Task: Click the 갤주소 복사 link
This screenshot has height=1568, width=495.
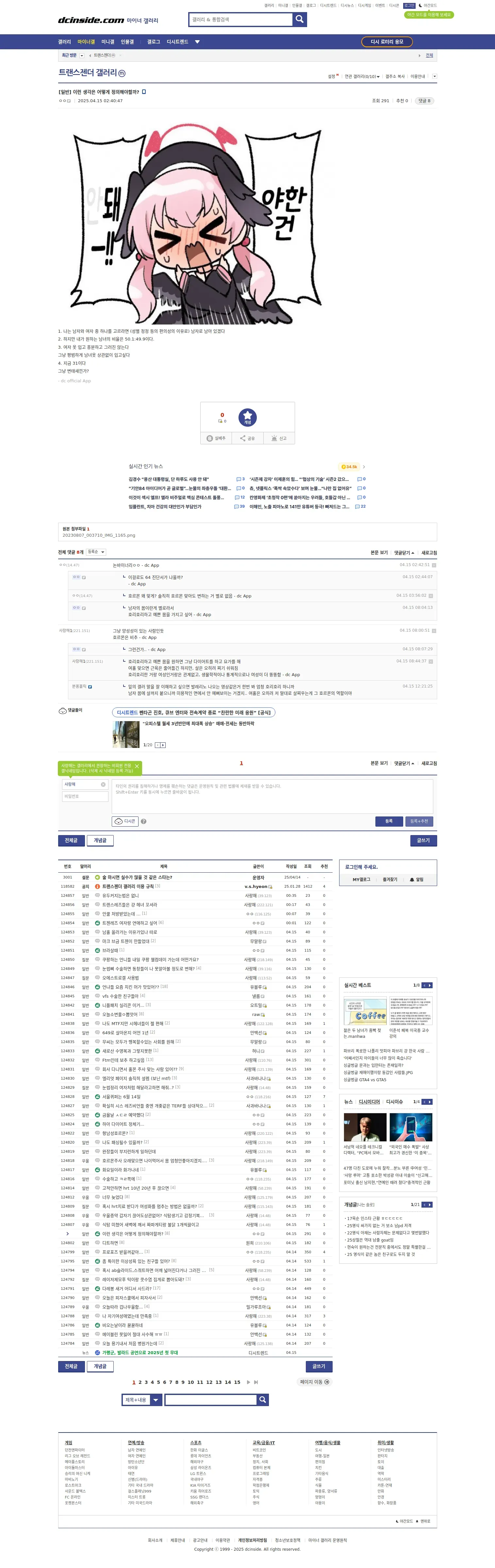Action: (395, 77)
